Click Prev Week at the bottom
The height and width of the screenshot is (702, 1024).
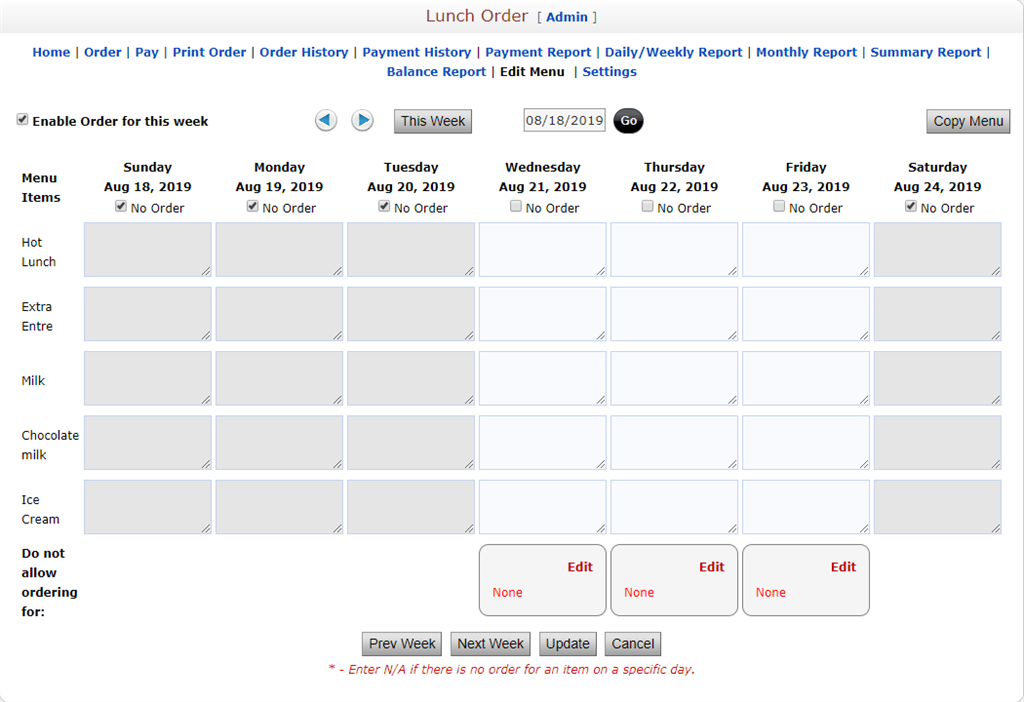pos(401,643)
